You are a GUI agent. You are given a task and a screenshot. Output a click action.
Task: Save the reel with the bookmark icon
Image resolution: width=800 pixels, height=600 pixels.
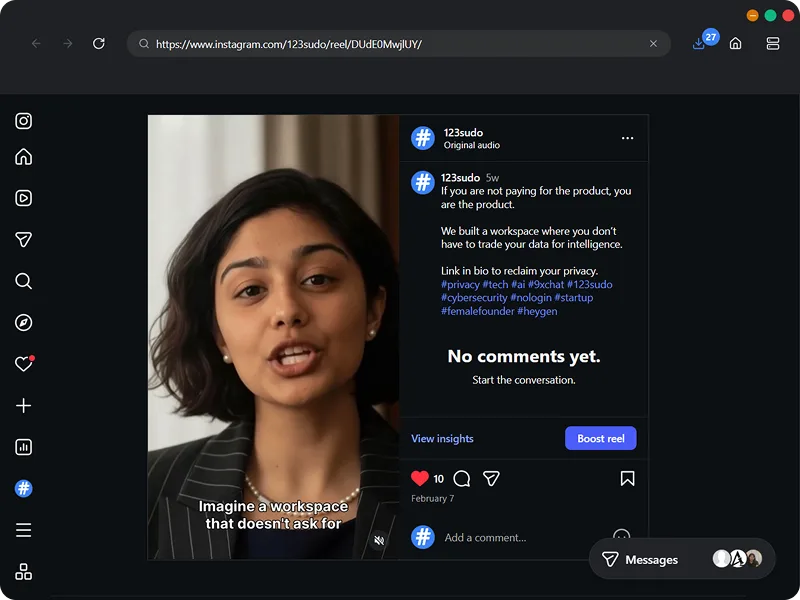(627, 479)
